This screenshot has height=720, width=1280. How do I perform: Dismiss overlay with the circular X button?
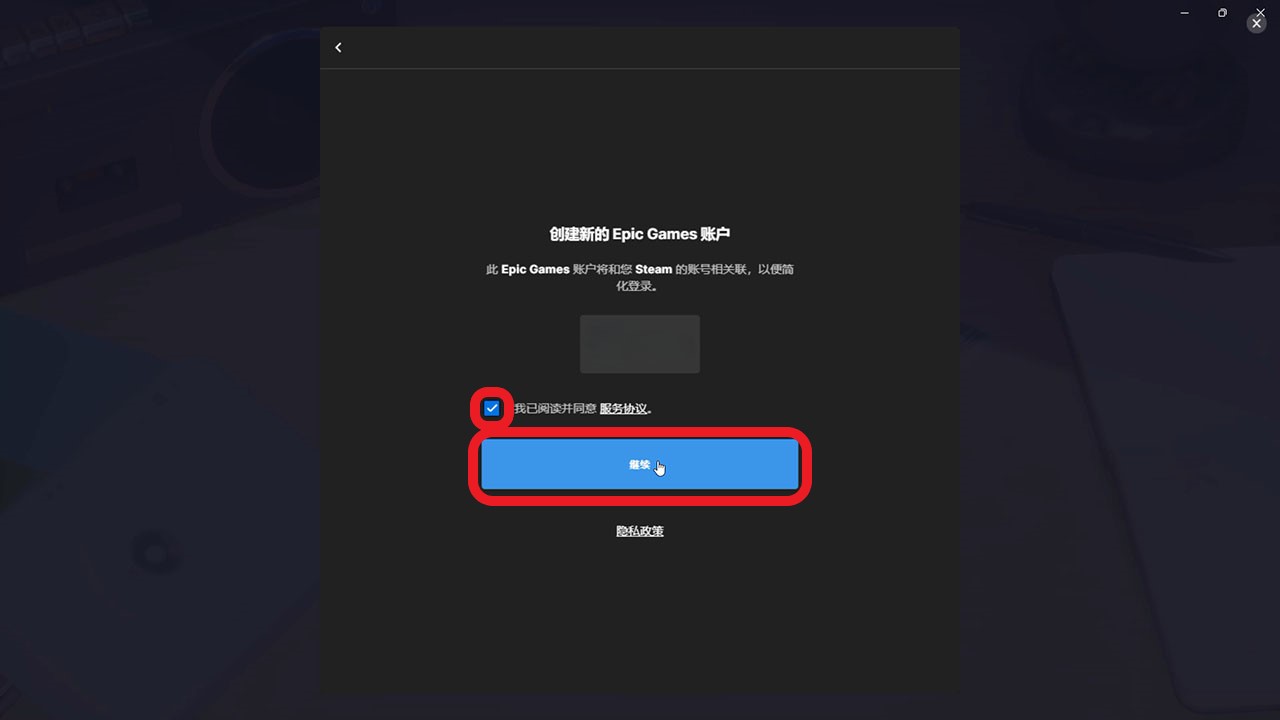1257,23
